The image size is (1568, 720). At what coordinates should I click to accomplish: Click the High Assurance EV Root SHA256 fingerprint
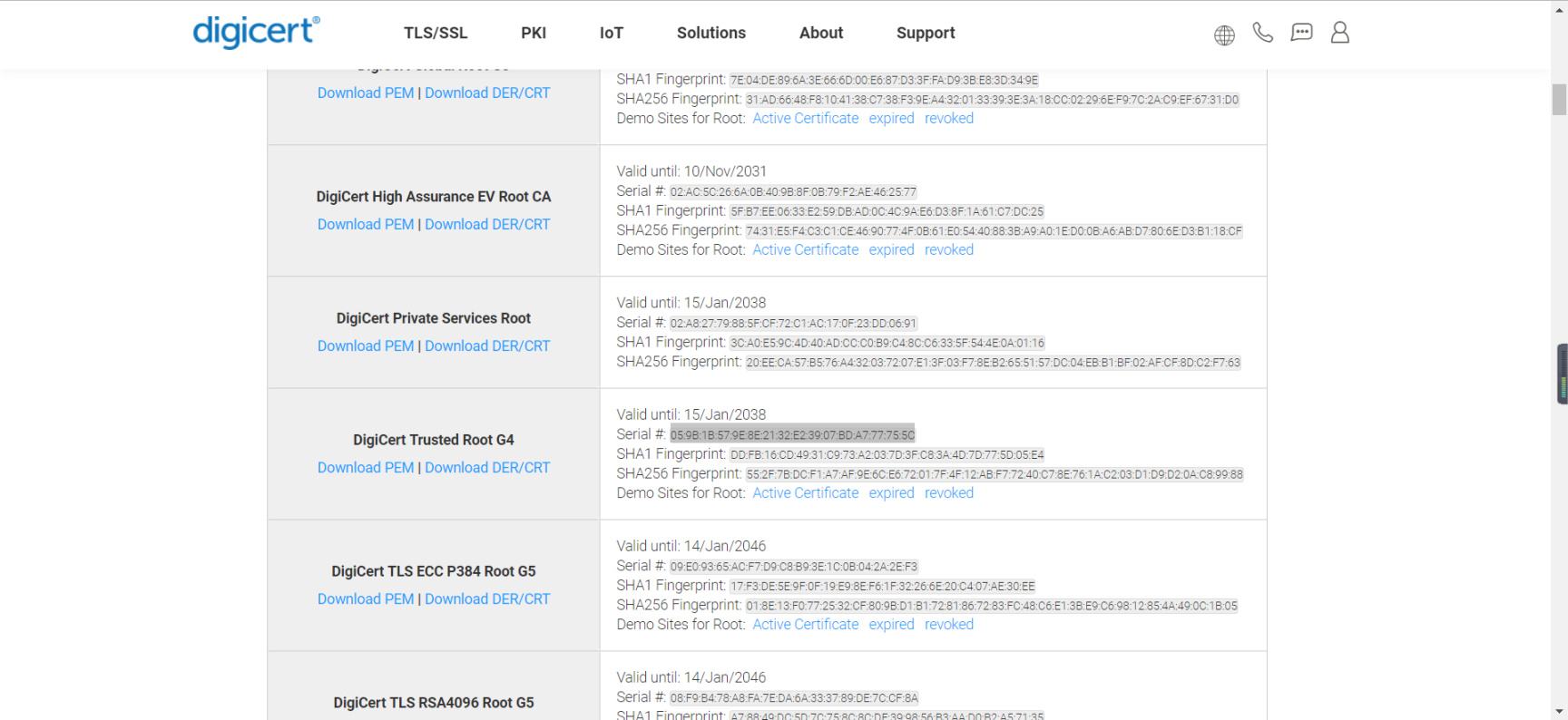pos(995,231)
